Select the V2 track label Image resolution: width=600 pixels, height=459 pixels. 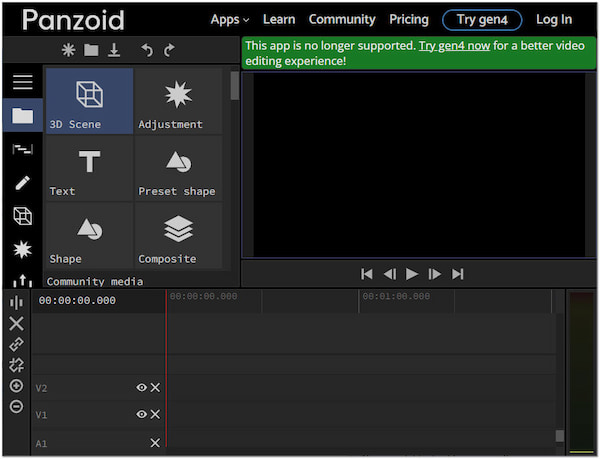(x=41, y=388)
